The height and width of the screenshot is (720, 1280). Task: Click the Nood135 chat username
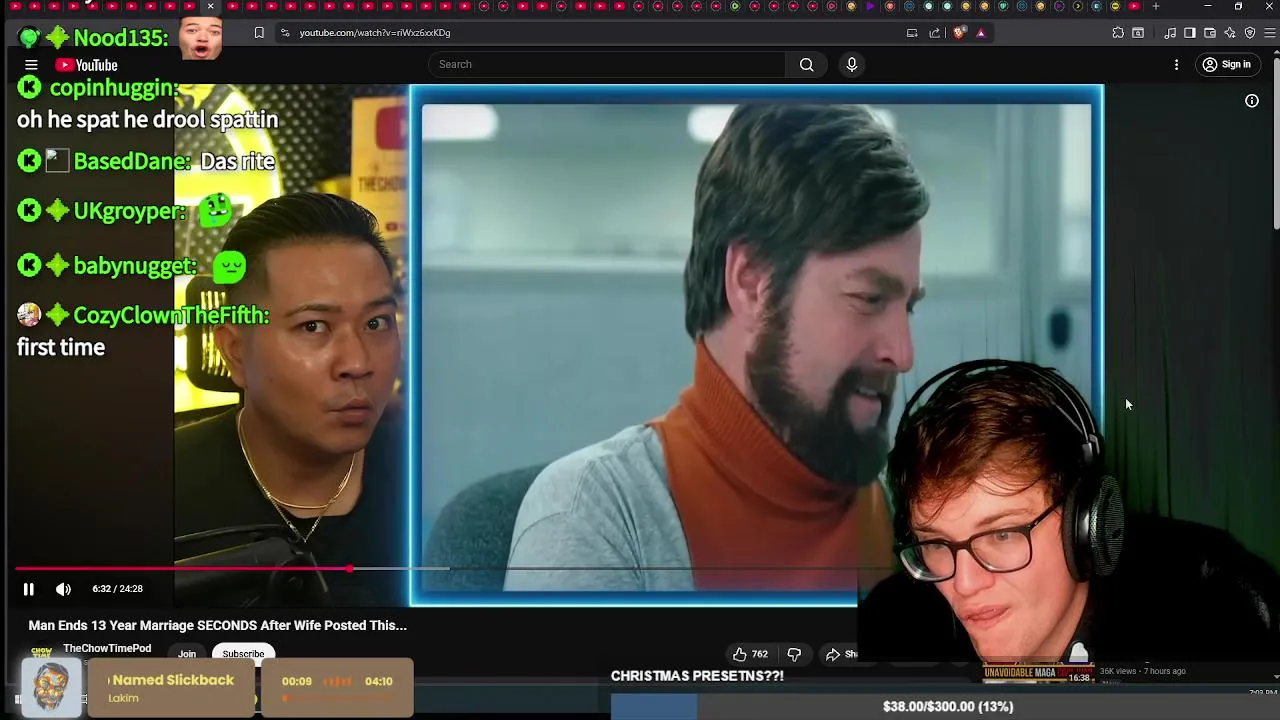tap(121, 39)
